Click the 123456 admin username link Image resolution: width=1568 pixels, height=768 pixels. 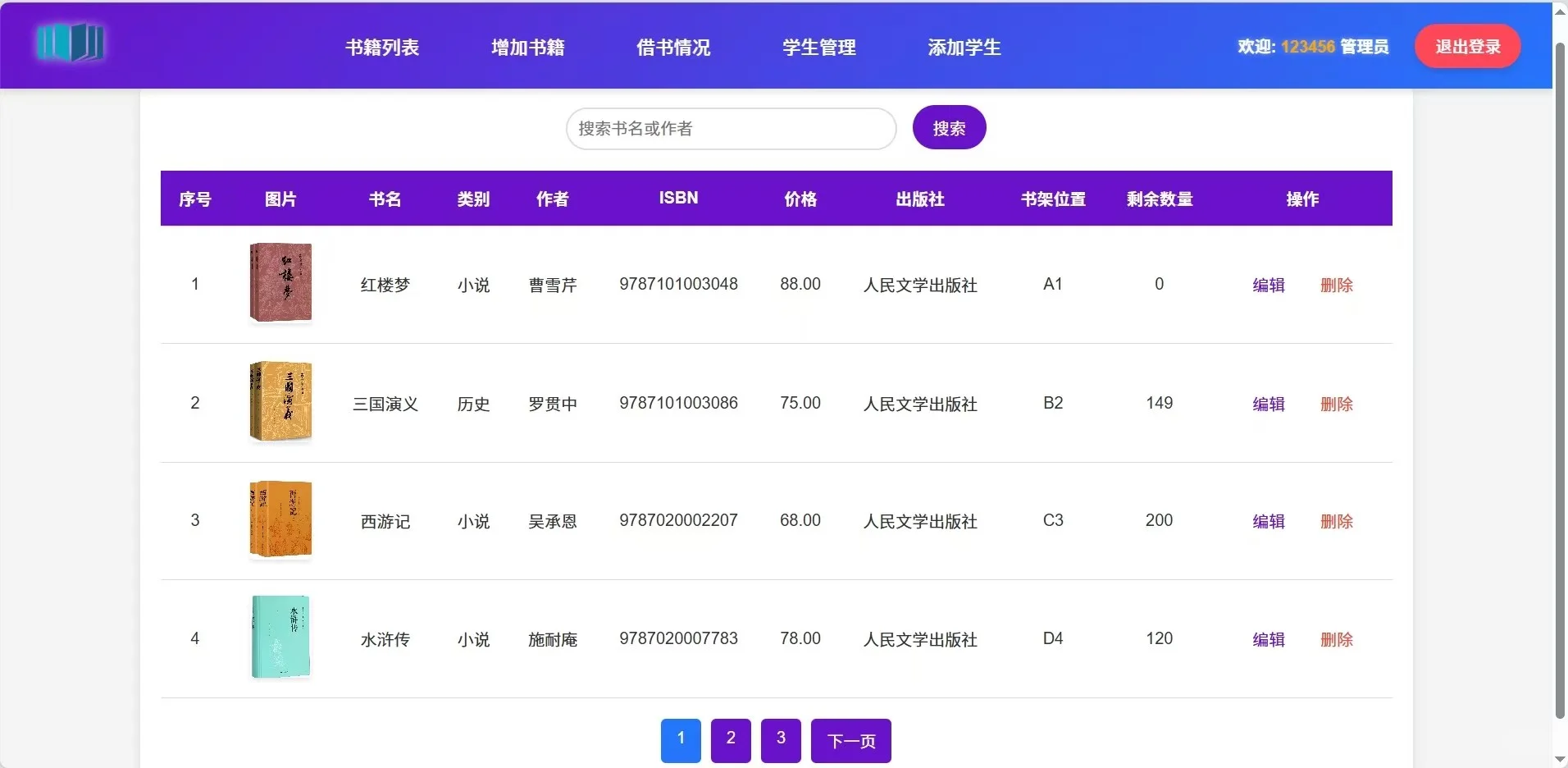1310,46
